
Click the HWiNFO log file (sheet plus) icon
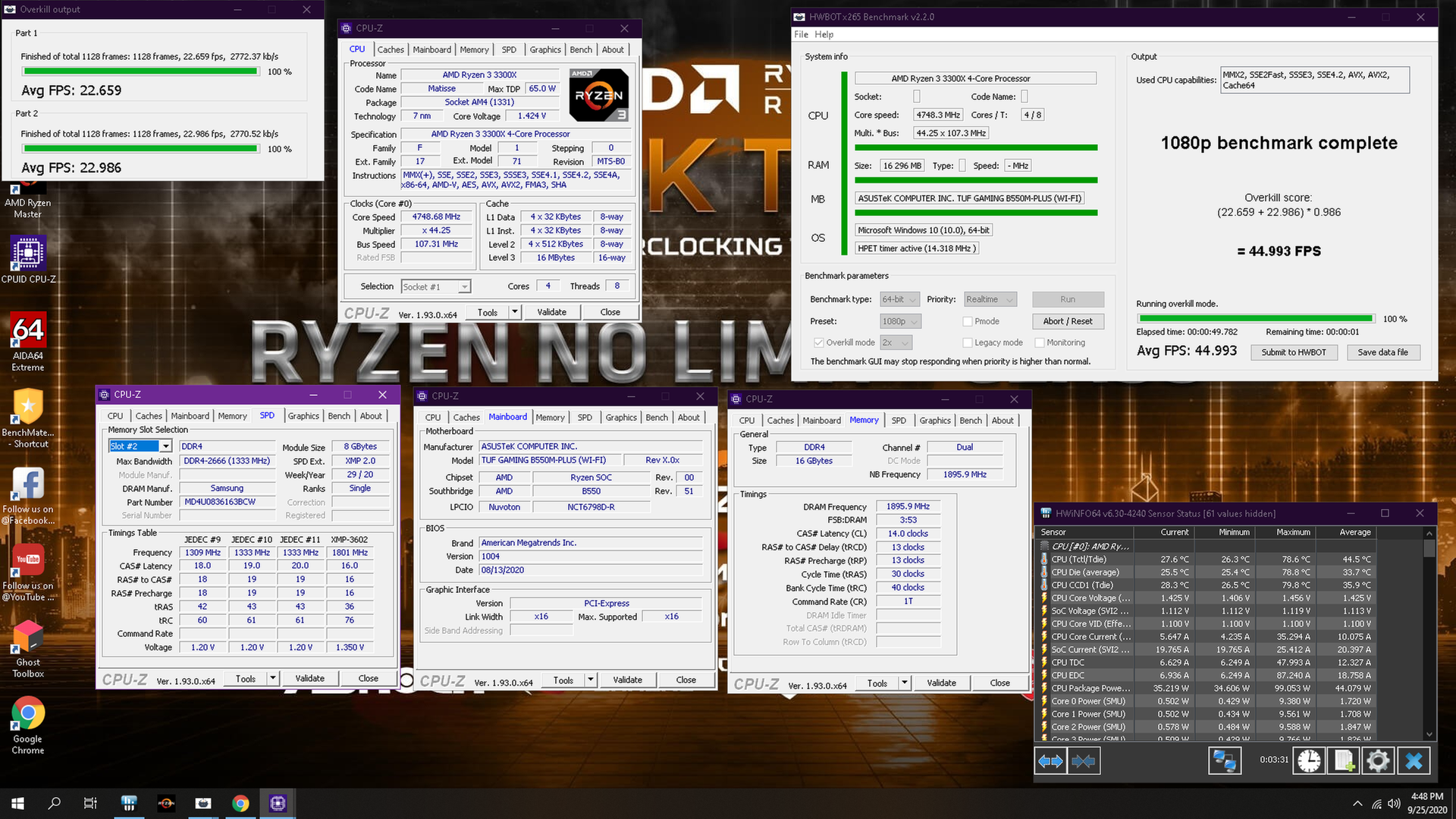point(1343,761)
